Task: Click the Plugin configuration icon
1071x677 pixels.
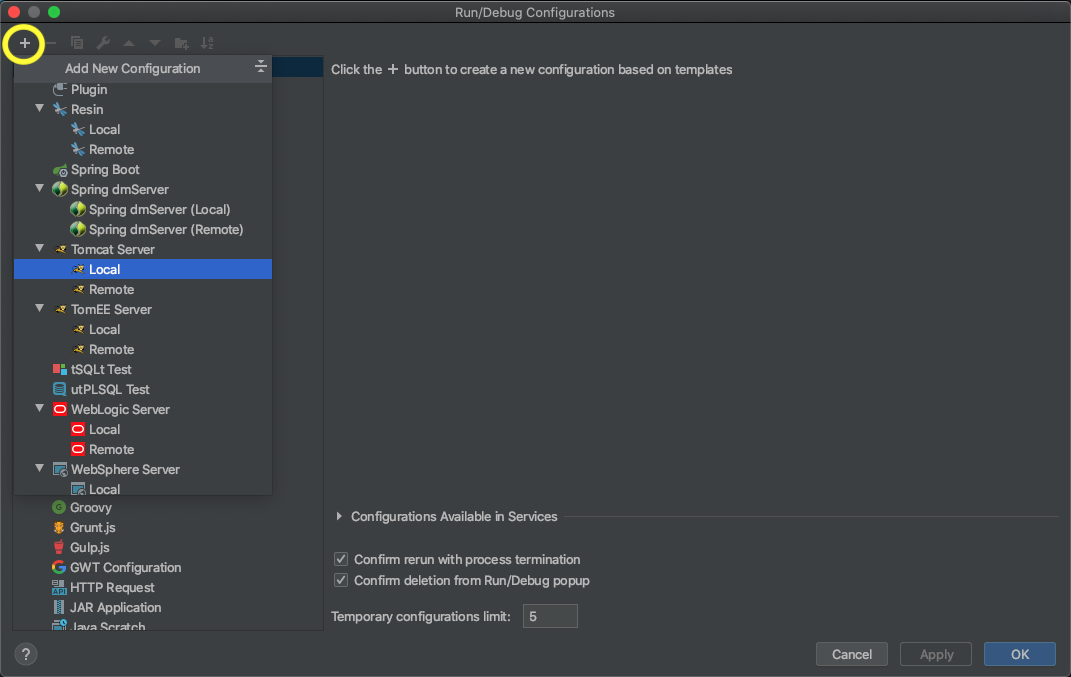Action: [x=60, y=89]
